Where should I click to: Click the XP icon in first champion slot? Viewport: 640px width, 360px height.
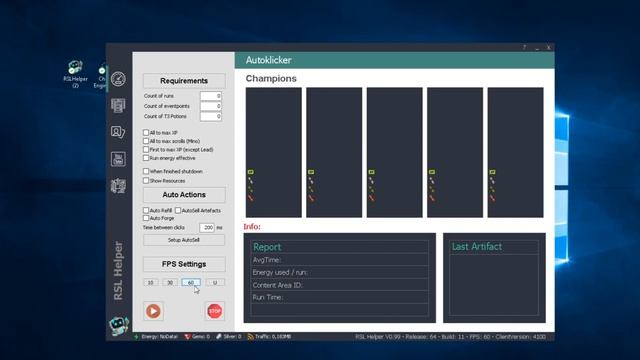[x=251, y=172]
